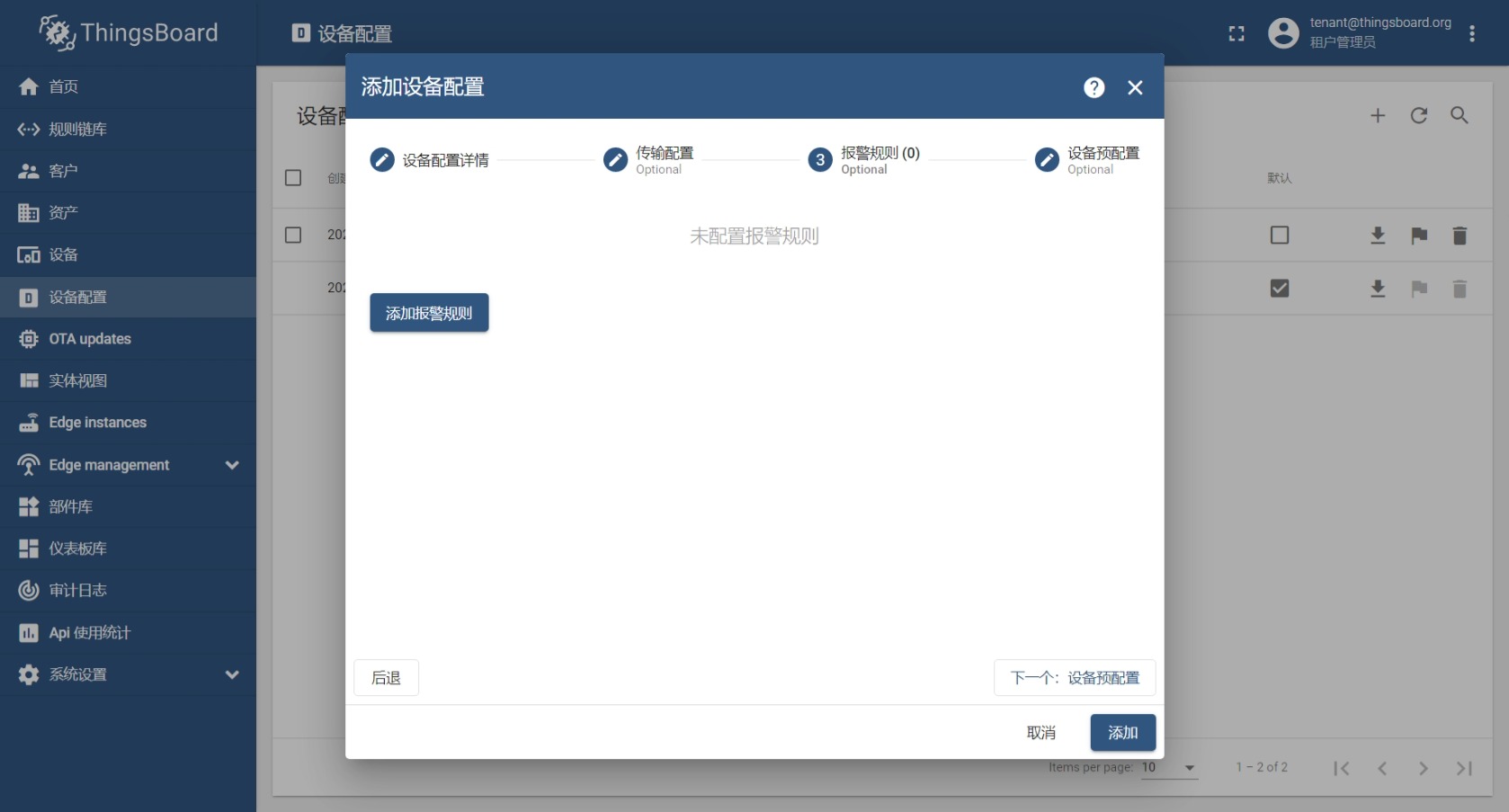The width and height of the screenshot is (1509, 812).
Task: Uncheck the 默认 checkbox on the second profile
Action: (x=1280, y=289)
